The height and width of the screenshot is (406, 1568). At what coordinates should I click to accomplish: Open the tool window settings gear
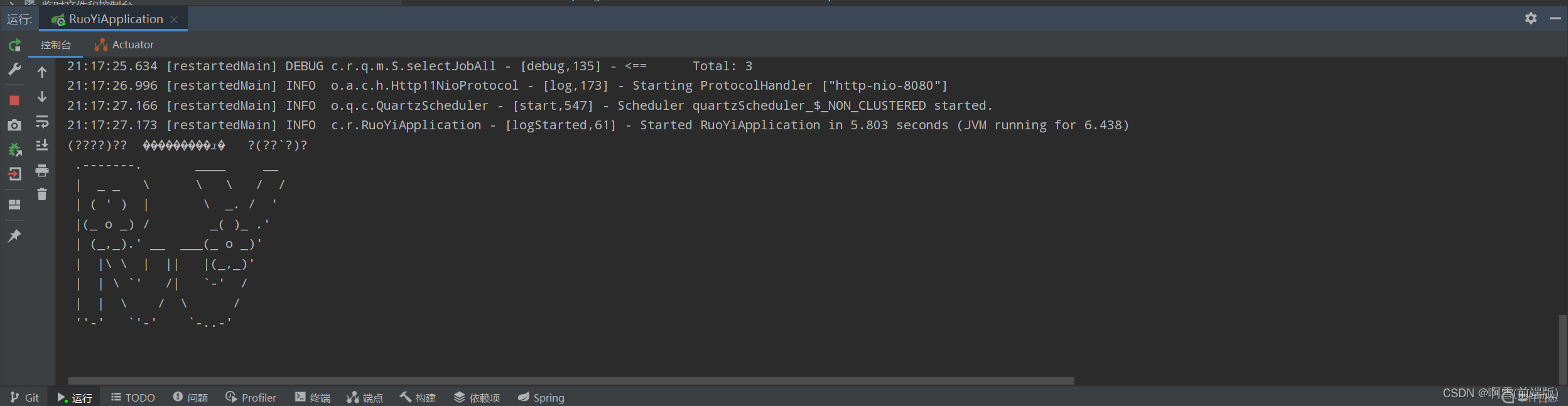click(1530, 18)
